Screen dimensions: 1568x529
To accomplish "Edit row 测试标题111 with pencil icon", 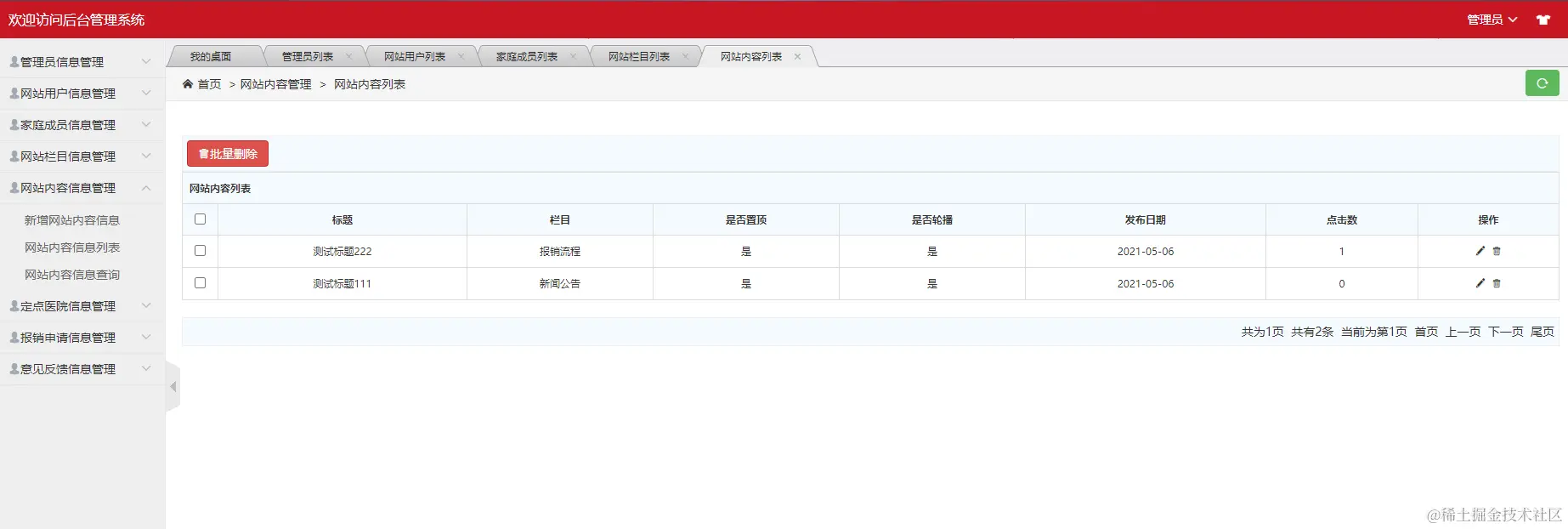I will click(x=1480, y=283).
